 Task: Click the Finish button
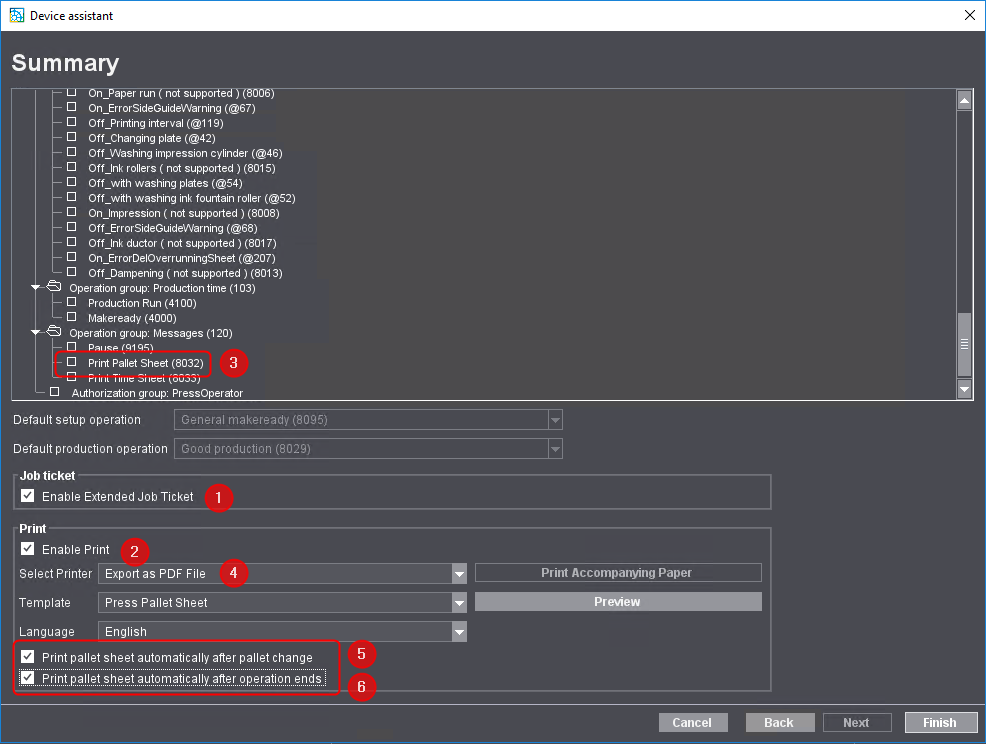click(940, 722)
